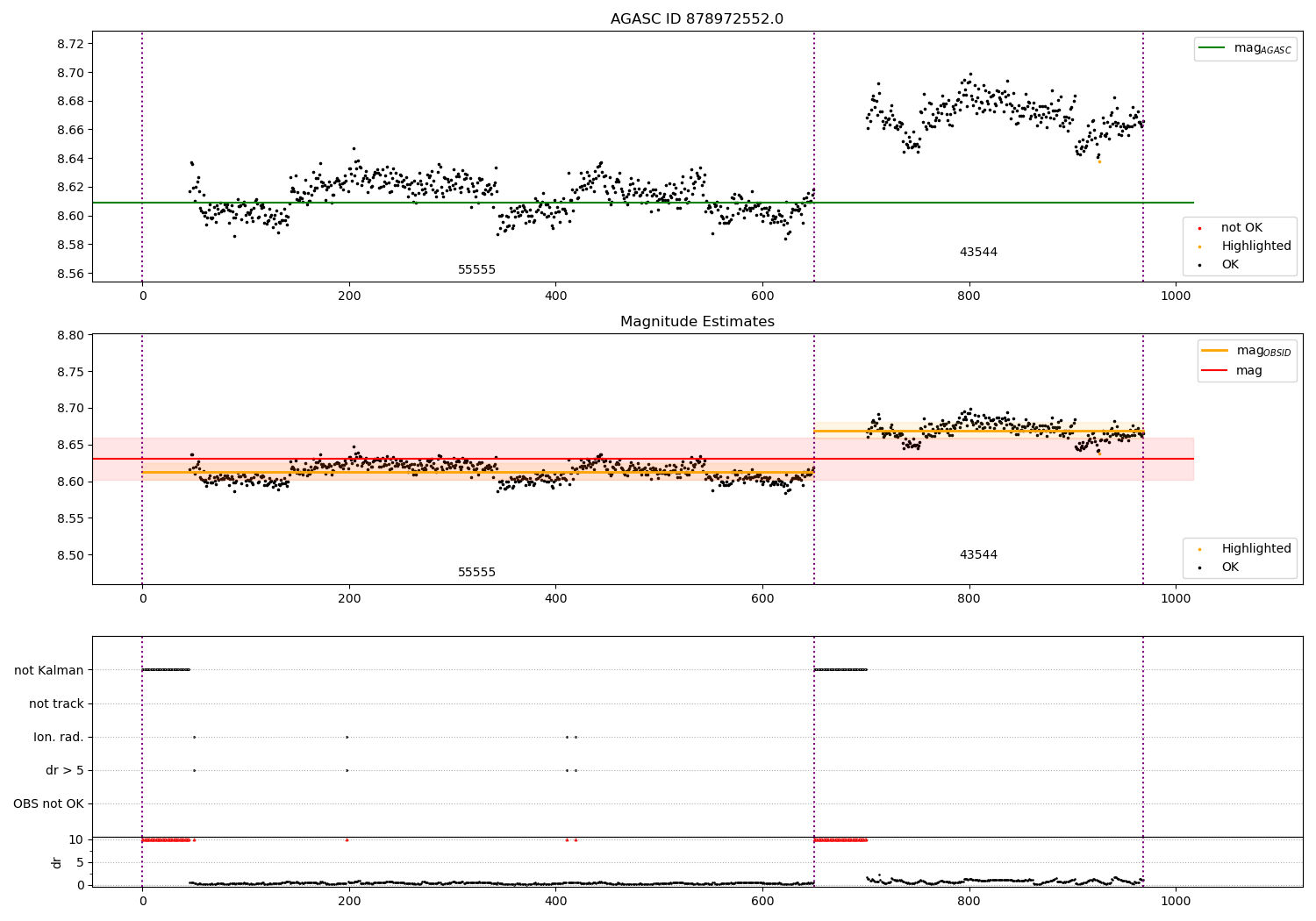
Task: Click 'Highlighted' in the top plot legend
Action: pos(1256,246)
